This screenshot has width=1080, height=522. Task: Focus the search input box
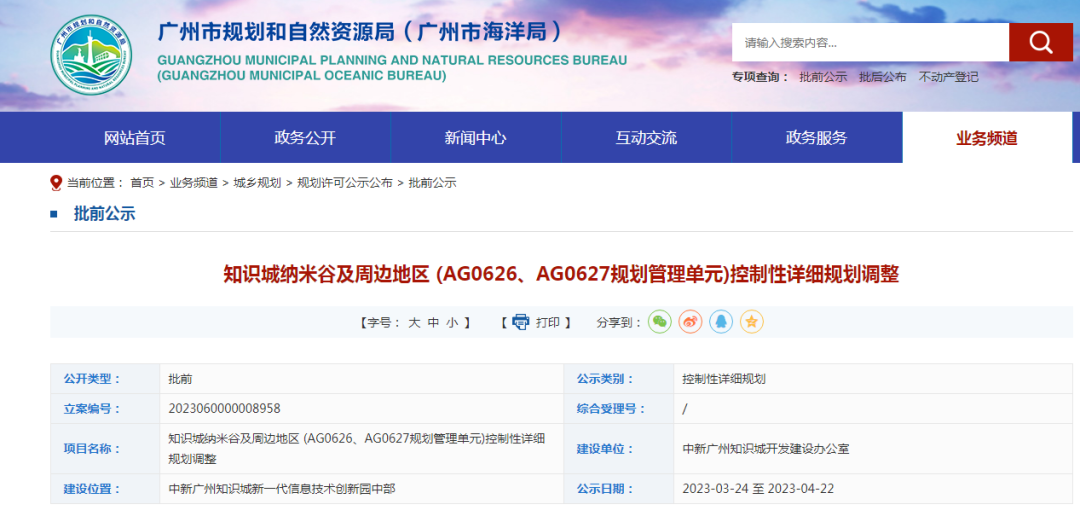coord(871,42)
